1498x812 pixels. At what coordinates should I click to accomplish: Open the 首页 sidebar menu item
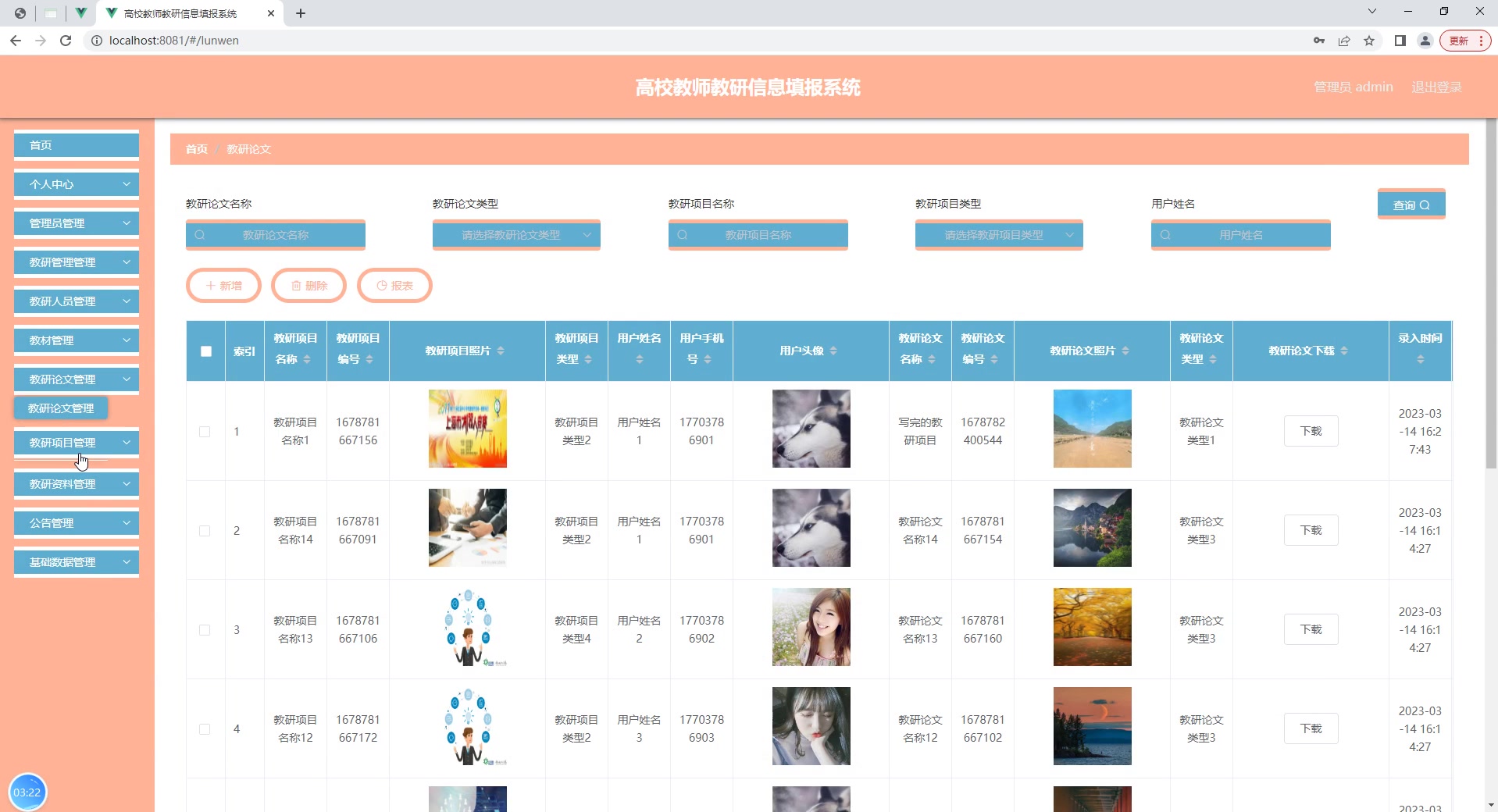77,145
